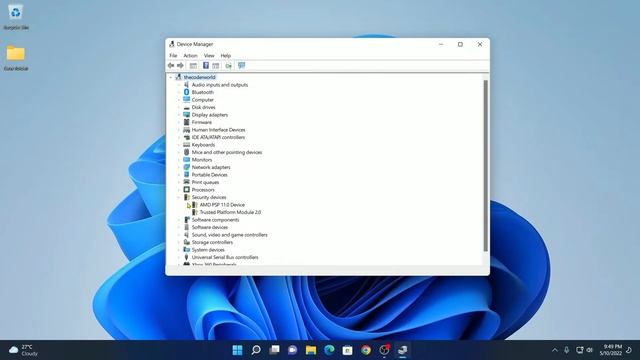Click the Storage controllers icon
This screenshot has height=360, width=640.
click(x=187, y=242)
